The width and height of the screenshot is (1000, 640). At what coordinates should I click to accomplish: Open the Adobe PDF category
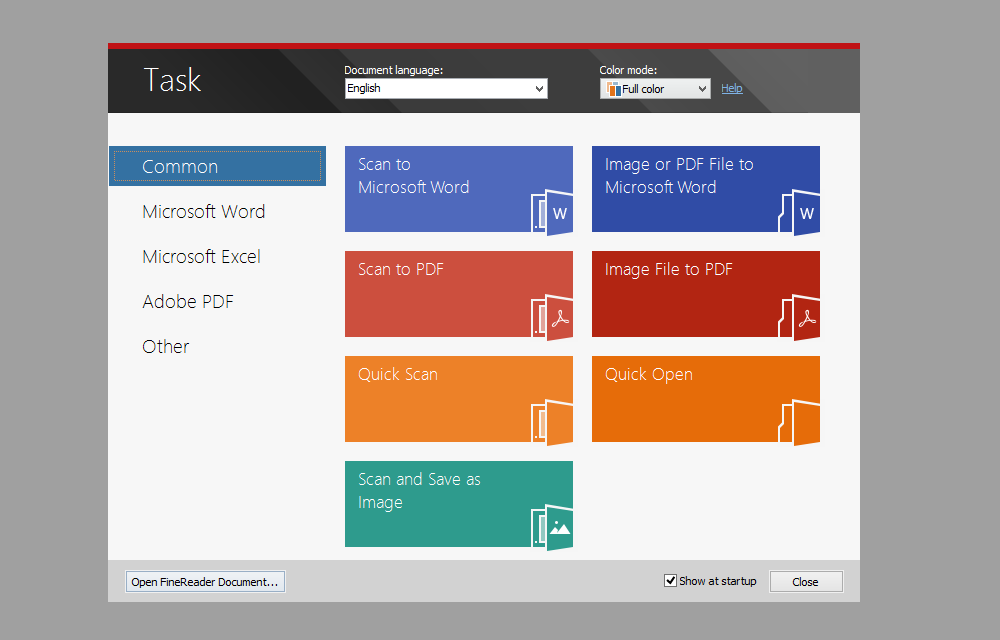[x=188, y=302]
